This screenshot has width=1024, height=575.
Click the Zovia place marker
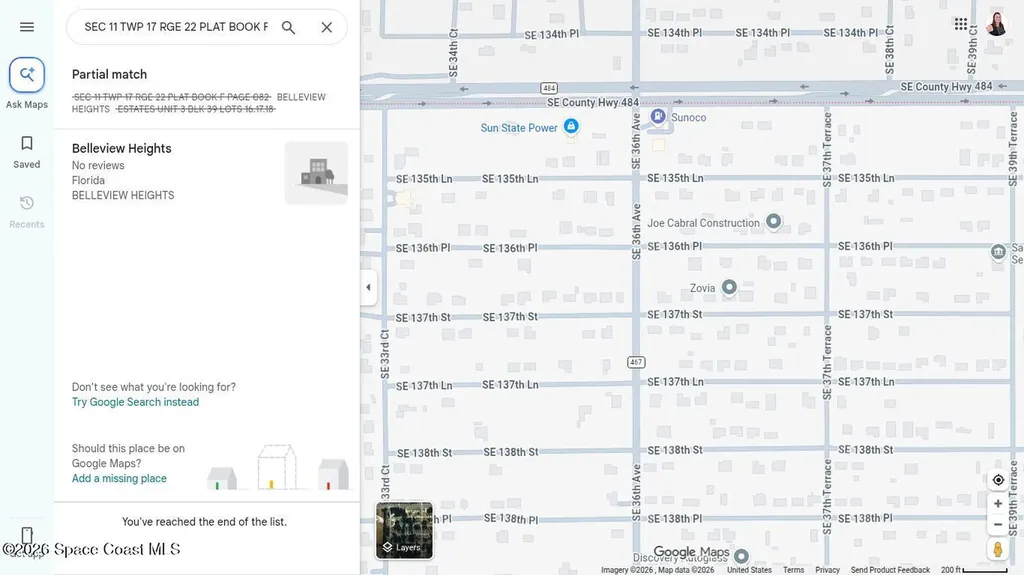[729, 286]
